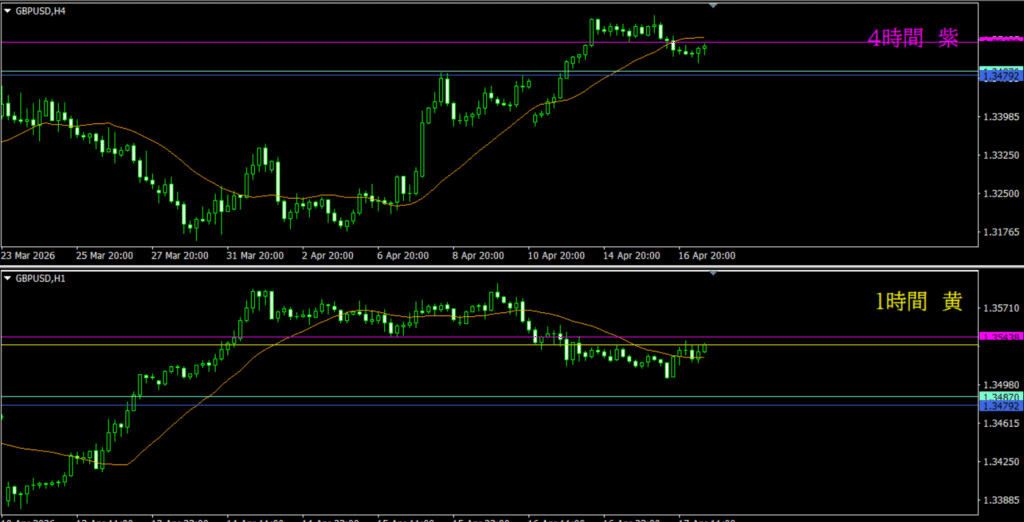Click the green 1.34870 price tag on H1 axis
The height and width of the screenshot is (522, 1024).
coord(1000,397)
